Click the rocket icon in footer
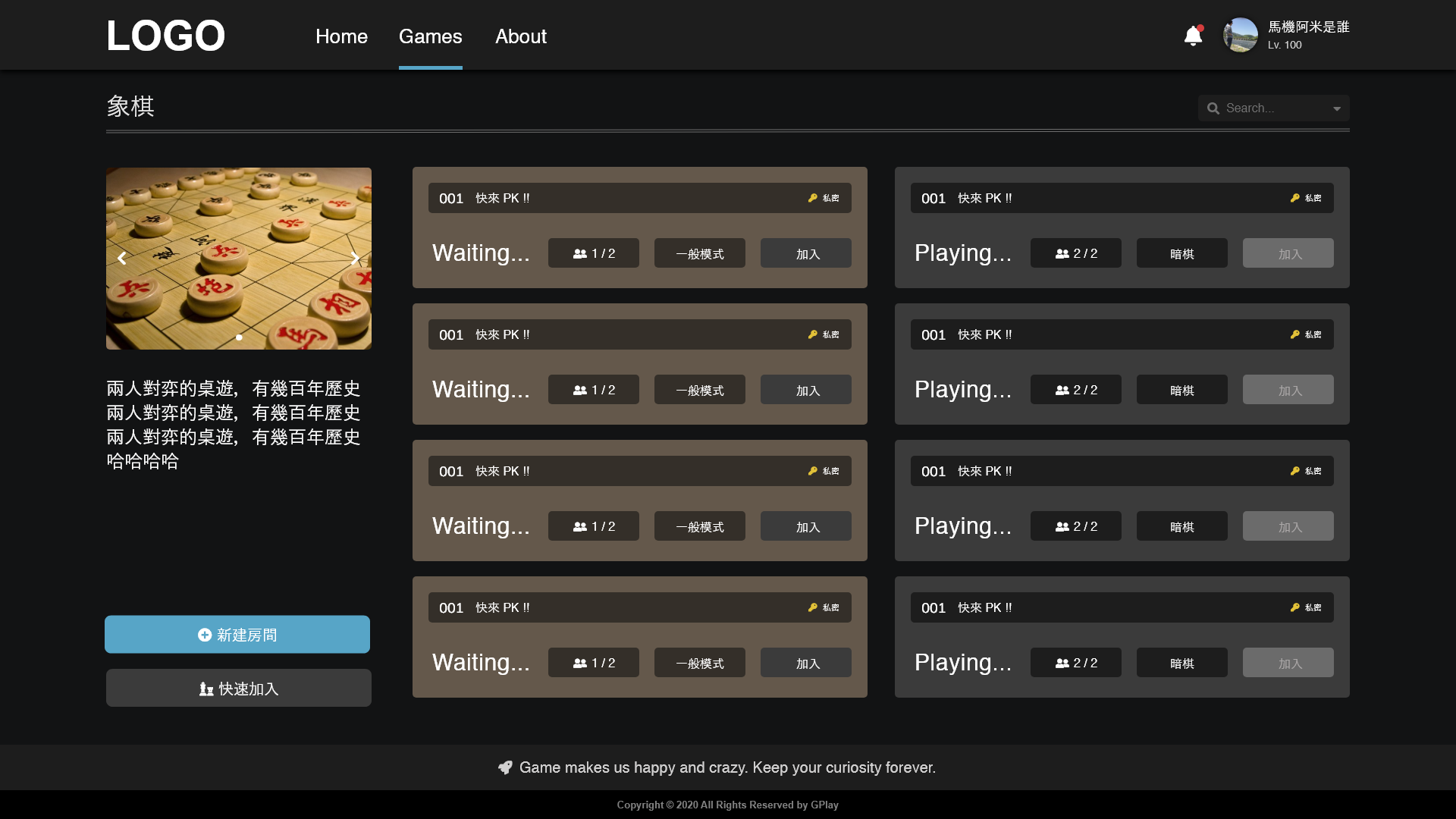Viewport: 1456px width, 819px height. tap(505, 767)
